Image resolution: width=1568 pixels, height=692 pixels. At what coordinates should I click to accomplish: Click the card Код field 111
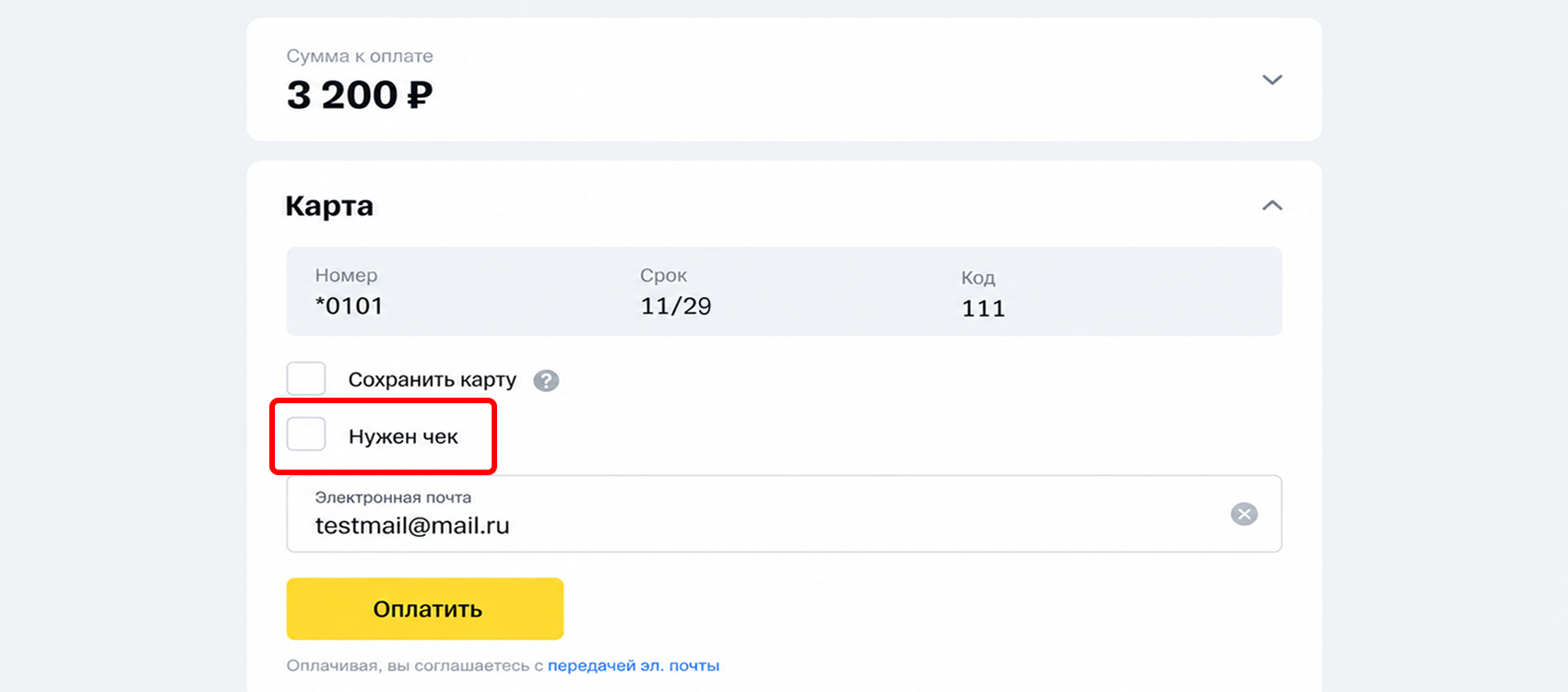(983, 294)
